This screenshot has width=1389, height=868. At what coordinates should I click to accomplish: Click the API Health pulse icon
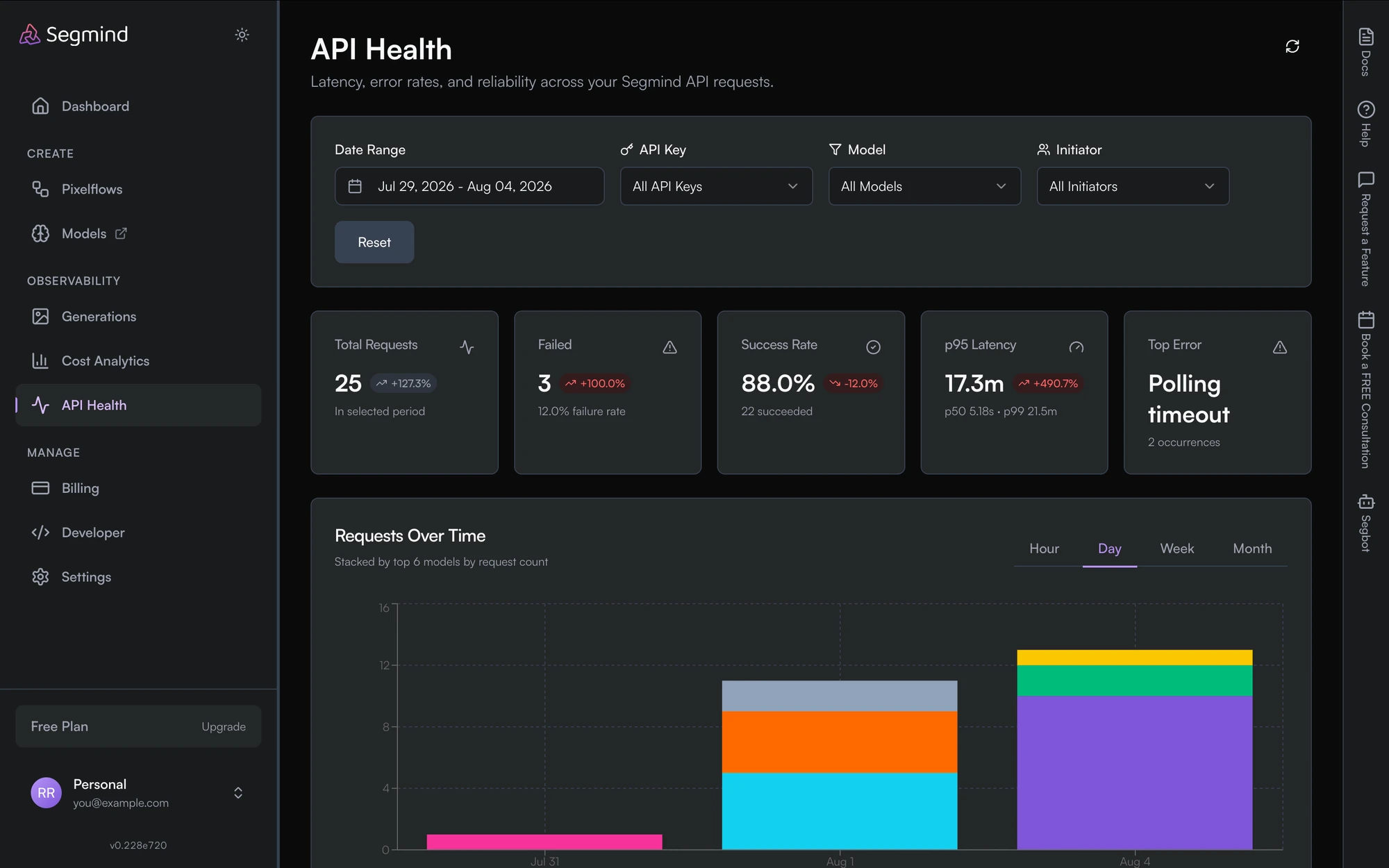(40, 405)
